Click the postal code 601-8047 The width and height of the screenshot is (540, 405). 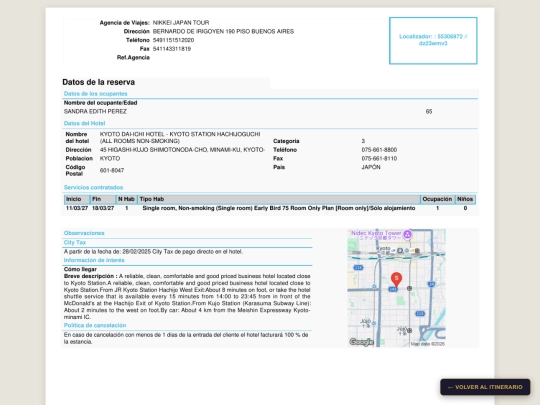[x=112, y=170]
